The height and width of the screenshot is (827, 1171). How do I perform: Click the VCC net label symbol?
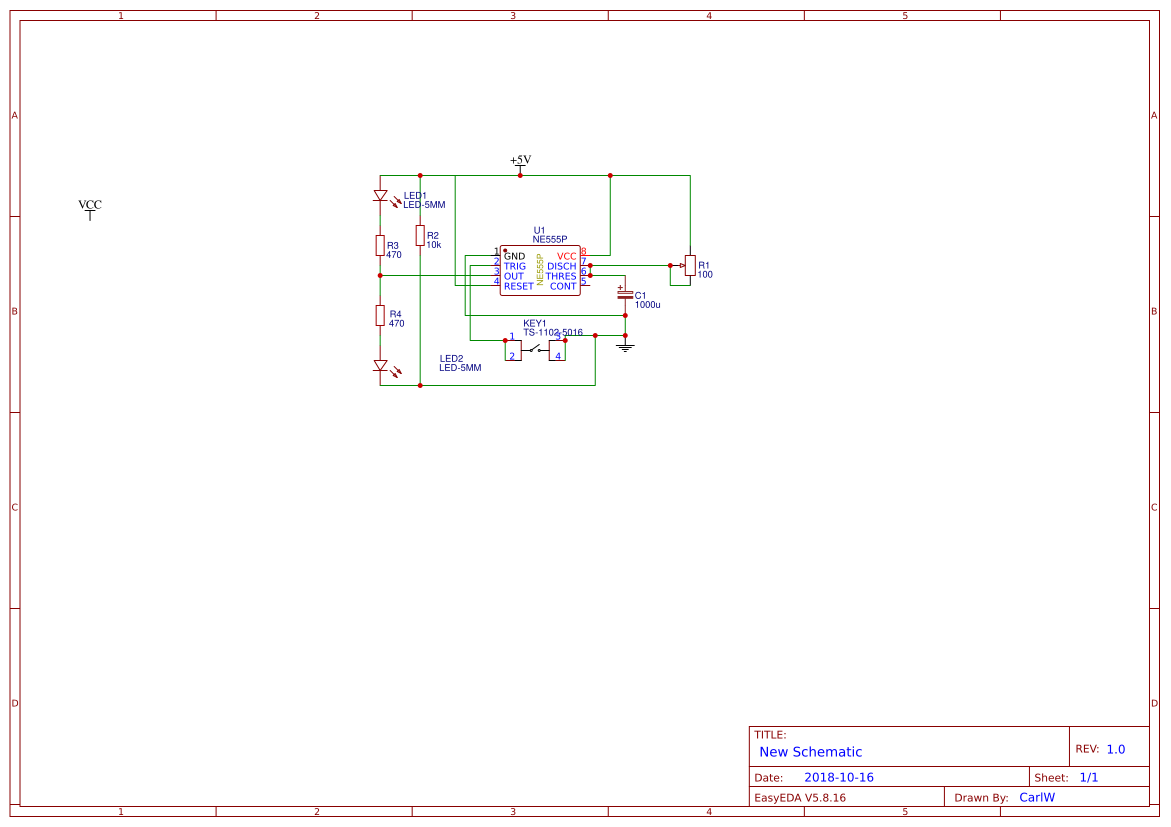pos(88,207)
